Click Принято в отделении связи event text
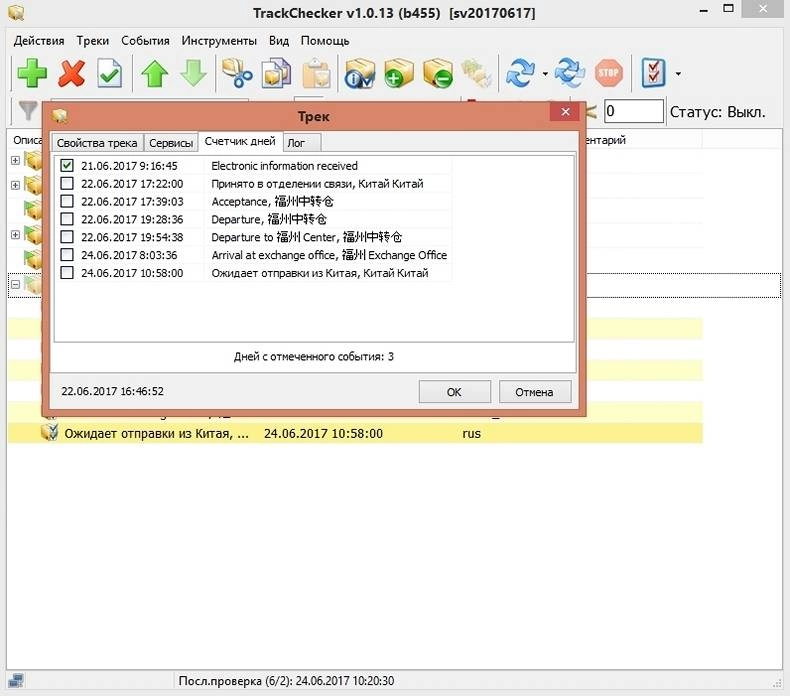The width and height of the screenshot is (790, 696). click(317, 183)
